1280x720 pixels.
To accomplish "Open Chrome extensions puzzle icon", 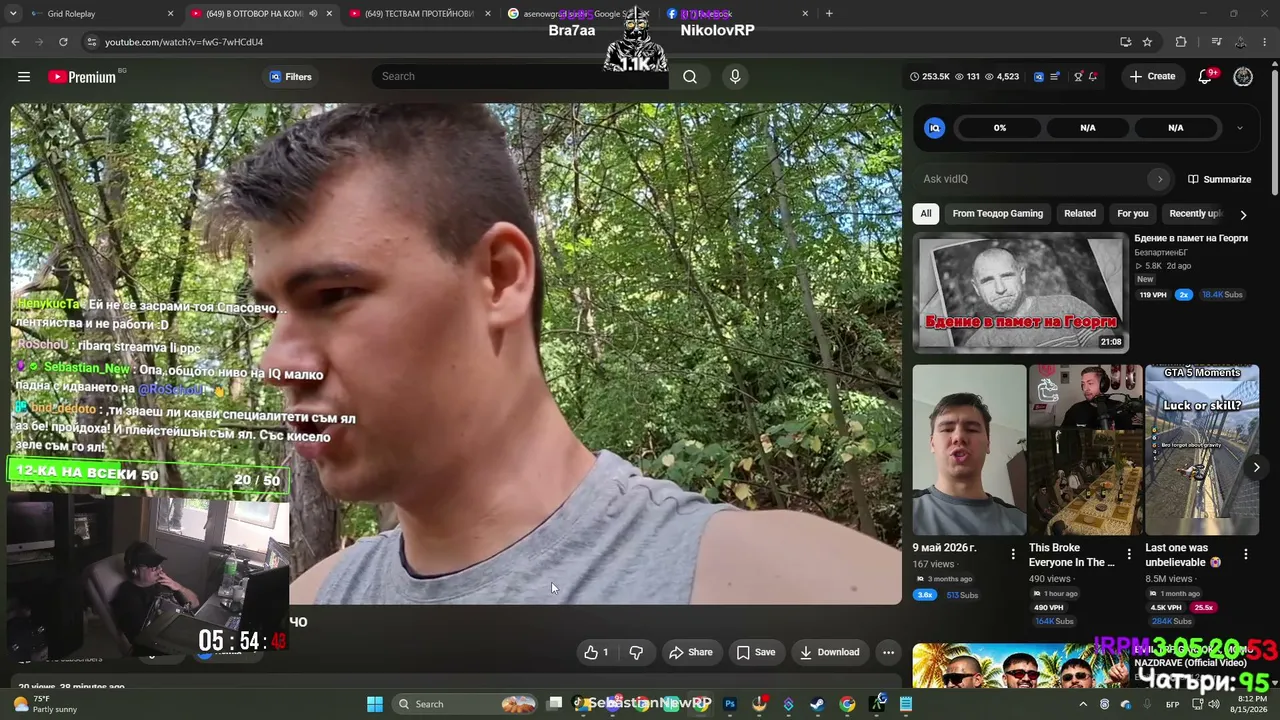I will 1181,42.
